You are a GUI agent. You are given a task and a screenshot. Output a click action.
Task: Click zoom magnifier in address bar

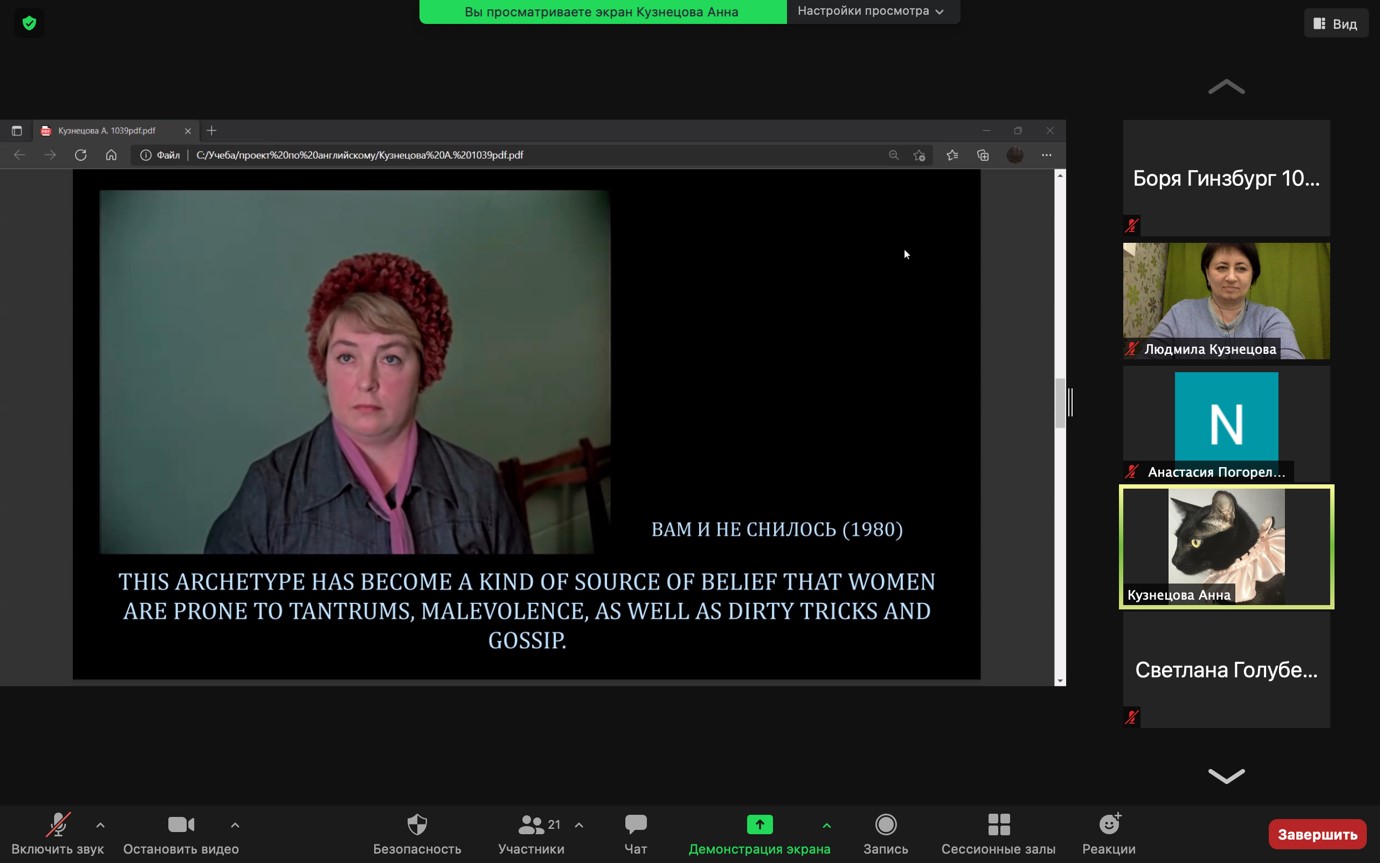tap(893, 155)
